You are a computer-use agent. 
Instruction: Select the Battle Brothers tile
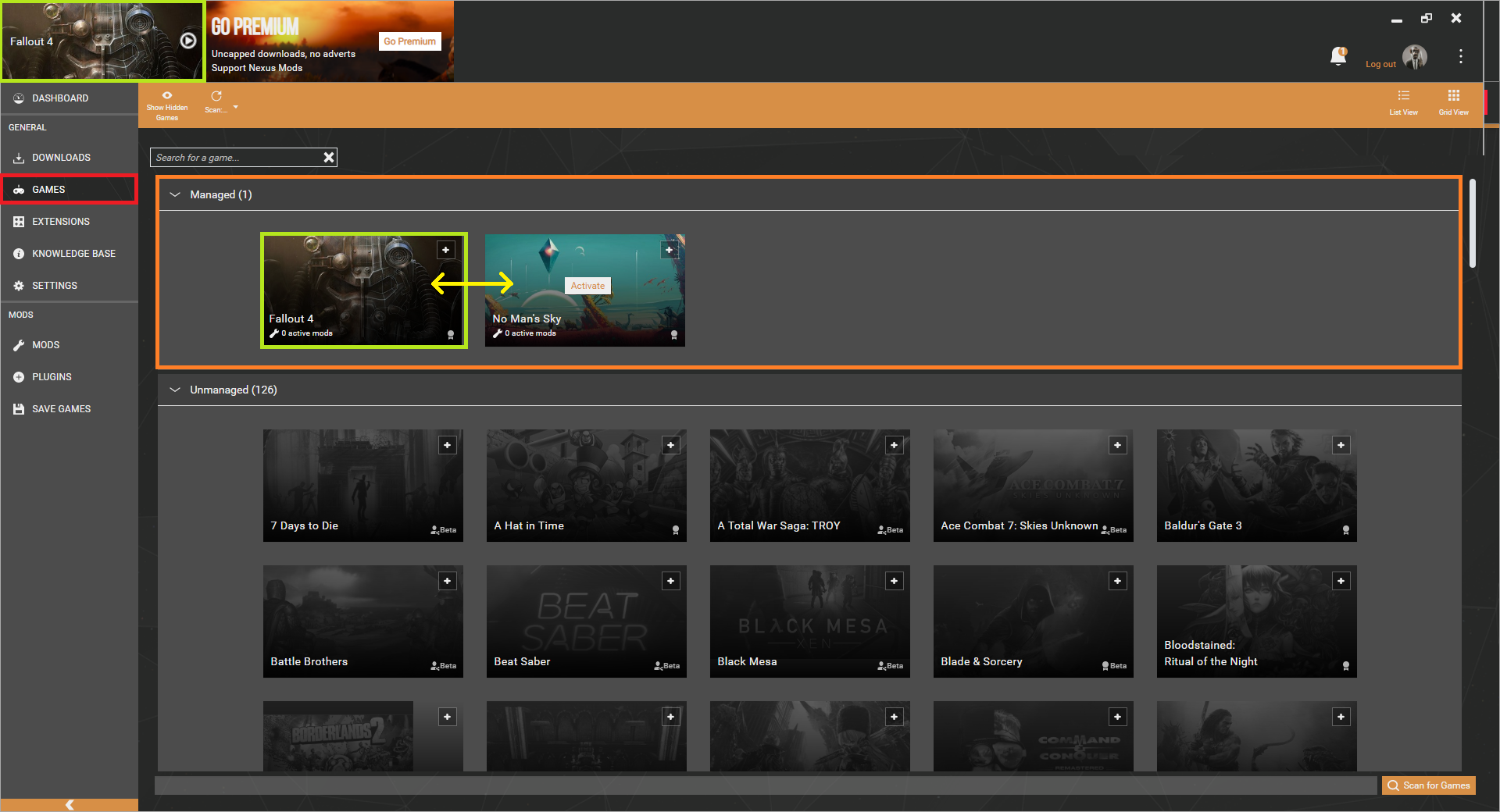tap(363, 621)
